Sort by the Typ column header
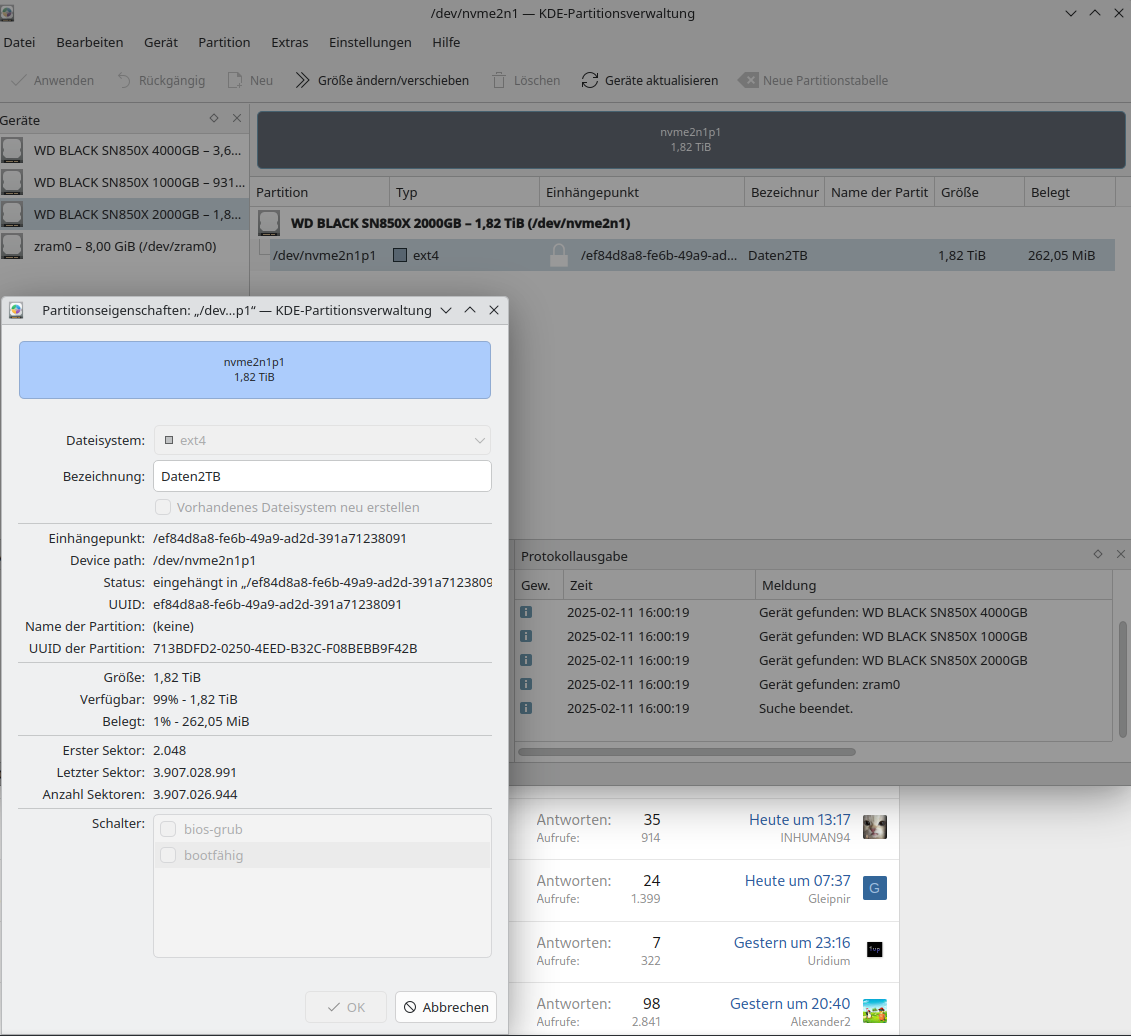1131x1036 pixels. coord(465,193)
